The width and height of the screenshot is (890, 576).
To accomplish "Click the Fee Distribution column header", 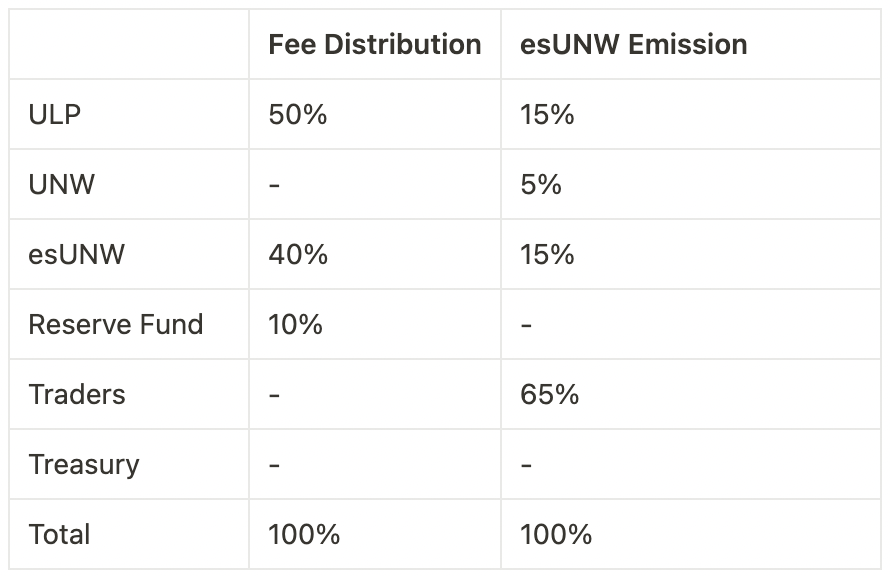I will 374,45.
